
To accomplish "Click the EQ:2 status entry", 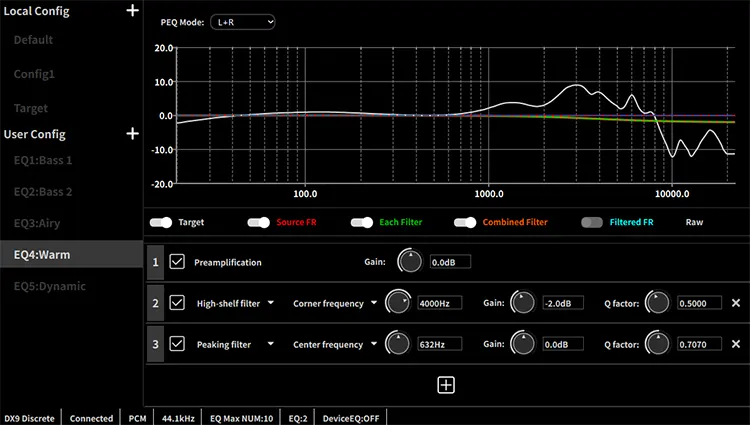I will tap(298, 418).
